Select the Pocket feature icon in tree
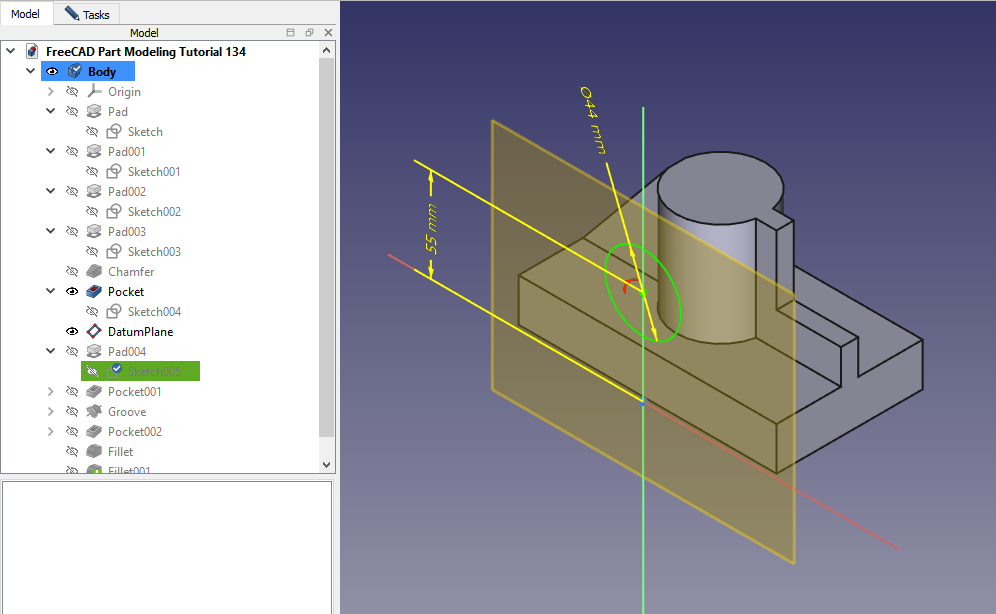This screenshot has width=996, height=614. pyautogui.click(x=94, y=292)
